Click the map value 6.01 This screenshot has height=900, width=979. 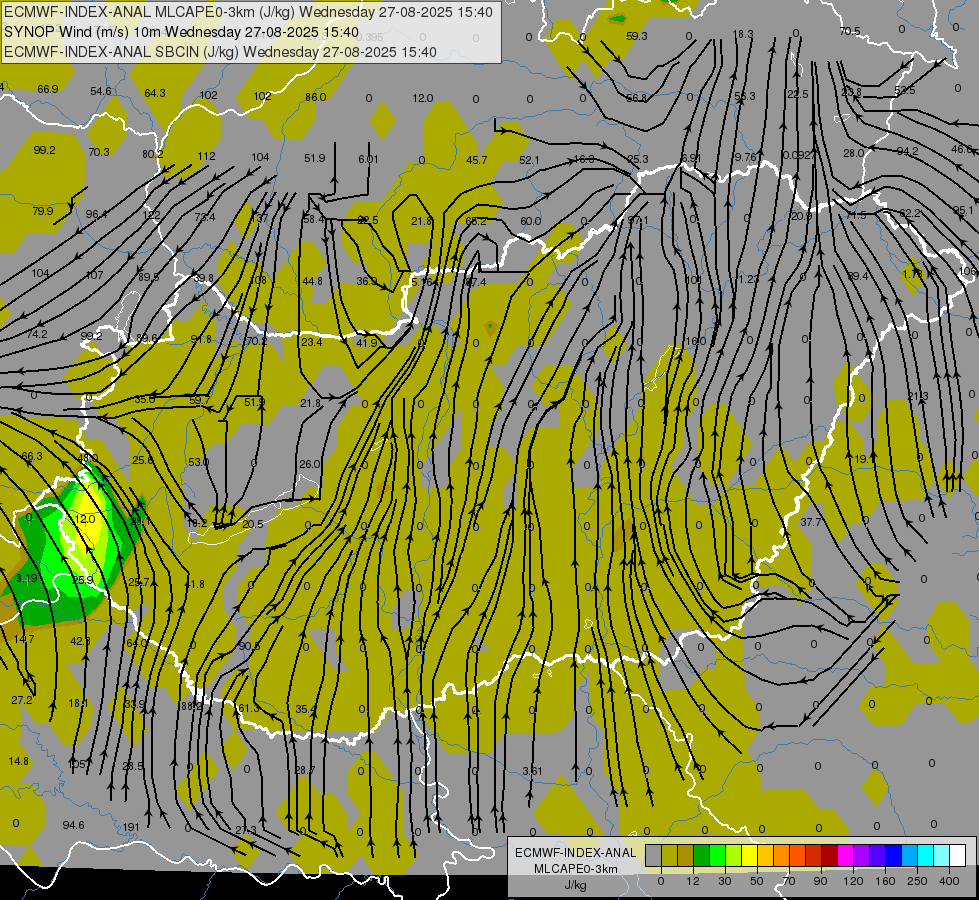[368, 159]
